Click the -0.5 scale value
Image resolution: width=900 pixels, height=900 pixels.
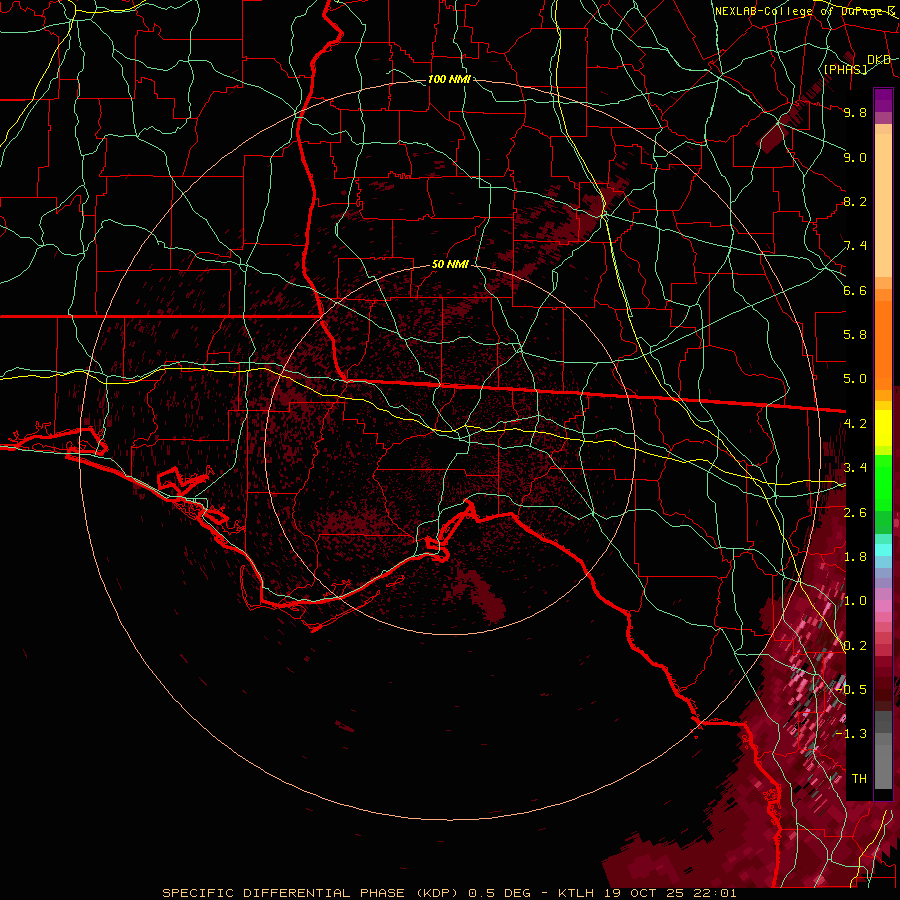(852, 690)
